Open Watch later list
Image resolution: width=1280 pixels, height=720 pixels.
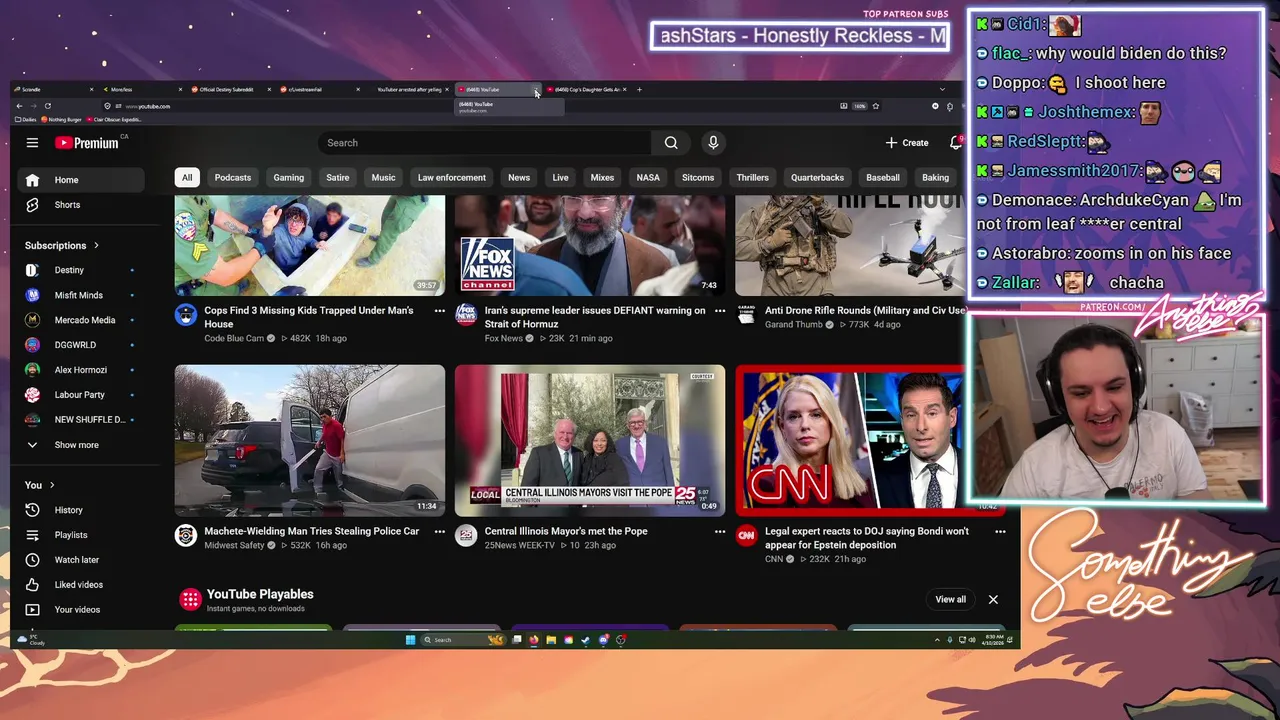point(81,560)
